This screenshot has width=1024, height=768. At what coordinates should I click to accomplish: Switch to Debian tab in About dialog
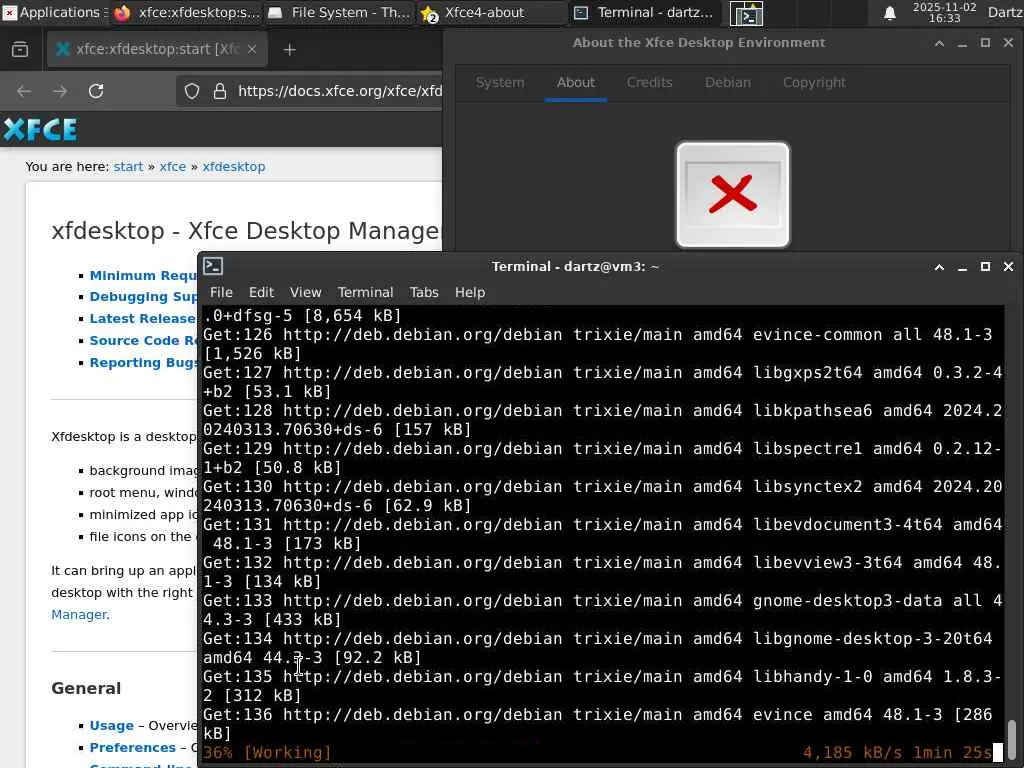[728, 82]
